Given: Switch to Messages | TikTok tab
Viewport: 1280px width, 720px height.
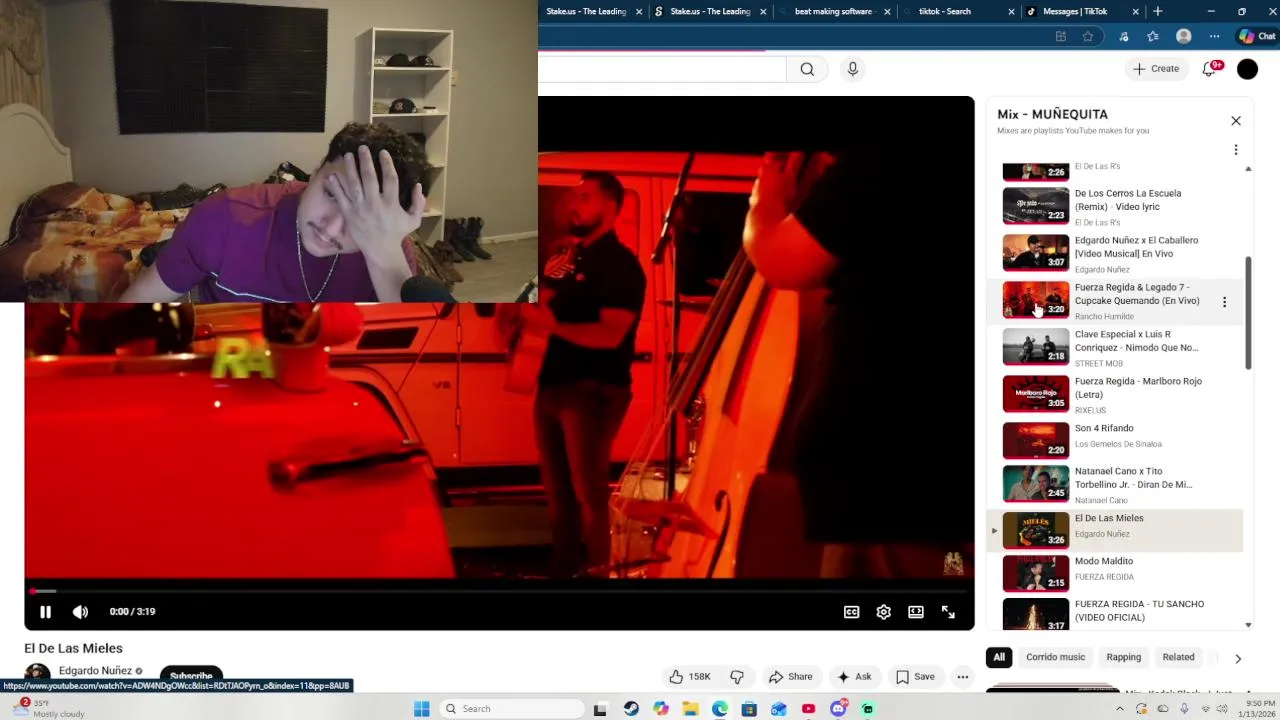Looking at the screenshot, I should [1075, 12].
